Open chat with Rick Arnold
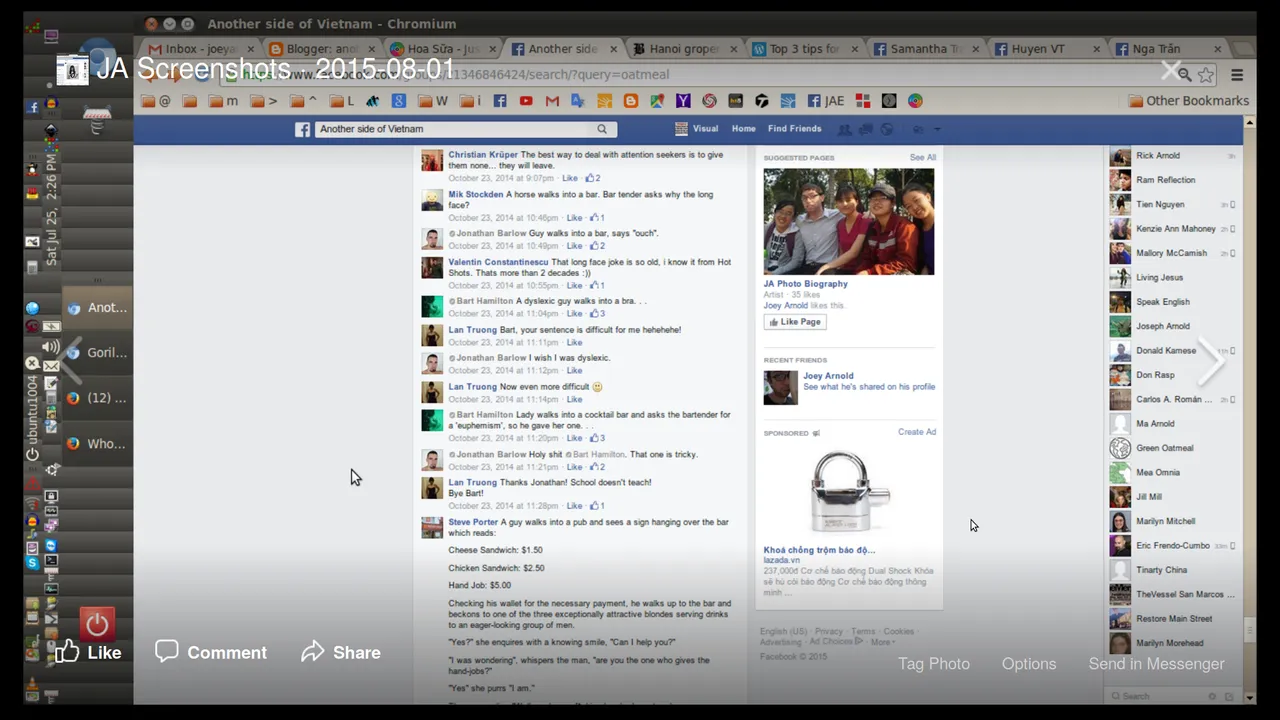The width and height of the screenshot is (1280, 720). (1173, 156)
